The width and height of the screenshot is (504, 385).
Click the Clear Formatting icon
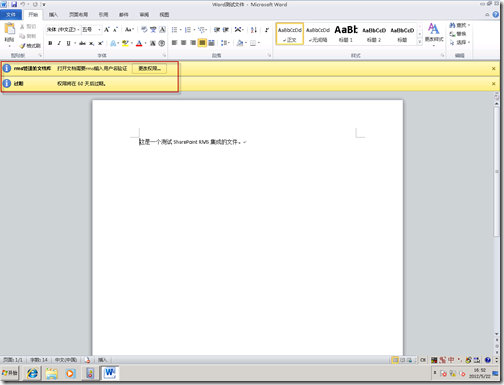pyautogui.click(x=144, y=30)
